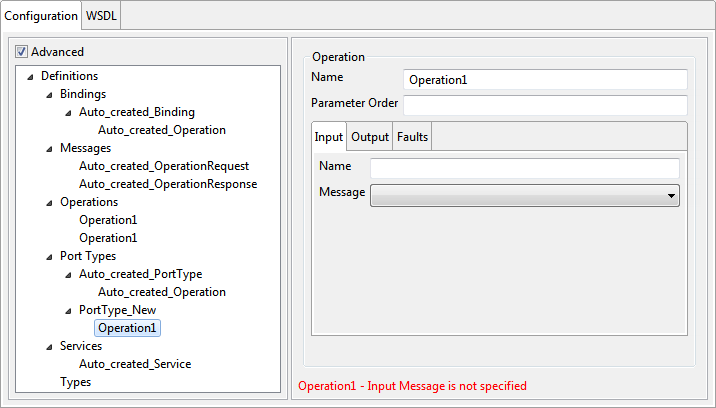Viewport: 716px width, 408px height.
Task: Collapse the Bindings node arrow
Action: coord(49,95)
